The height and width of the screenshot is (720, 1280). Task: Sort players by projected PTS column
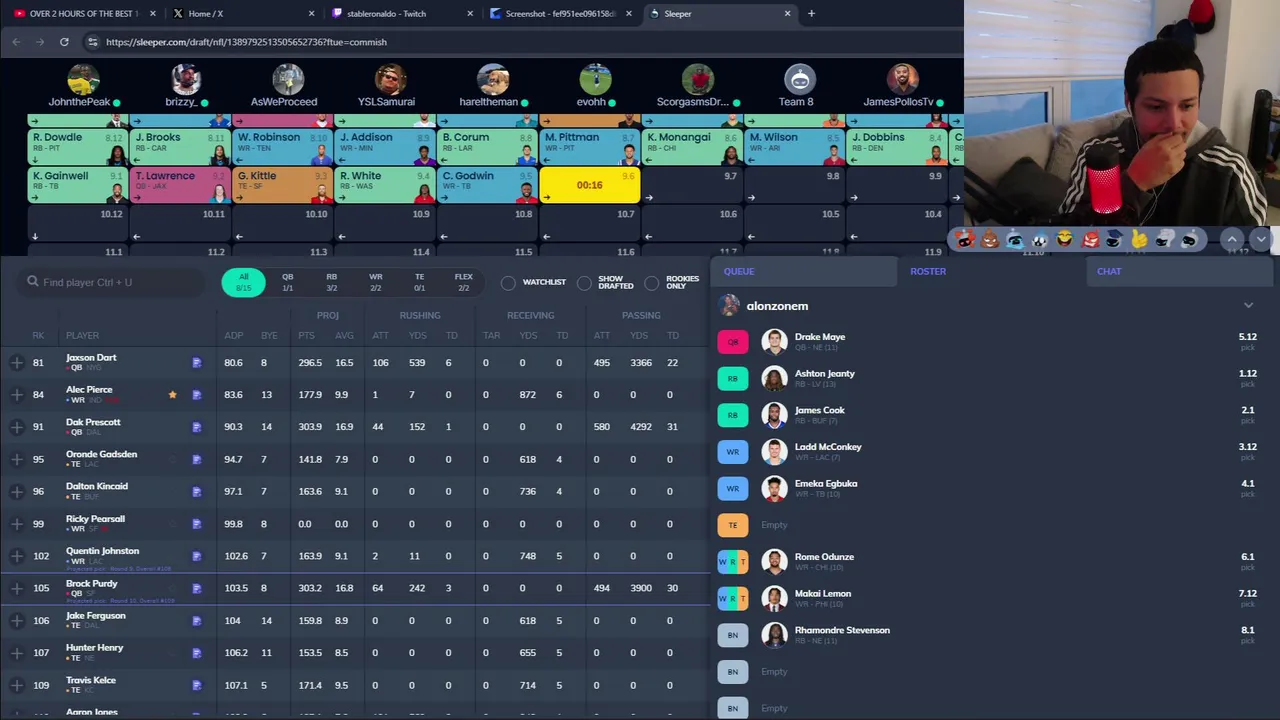(x=306, y=336)
